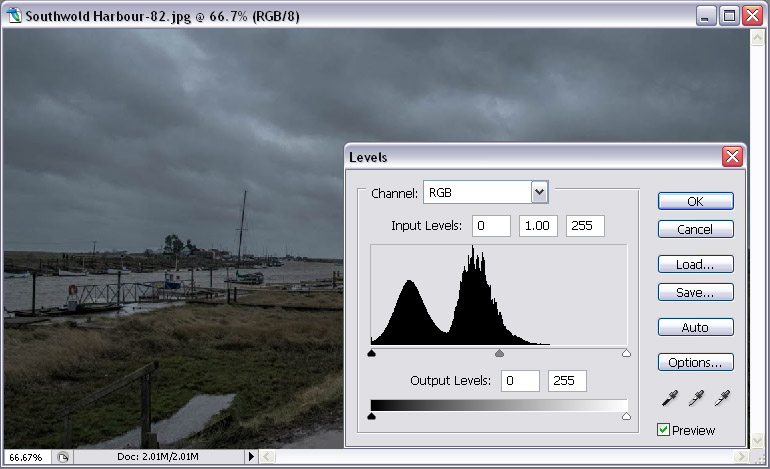
Task: Click the status bar document info icon
Action: 62,457
